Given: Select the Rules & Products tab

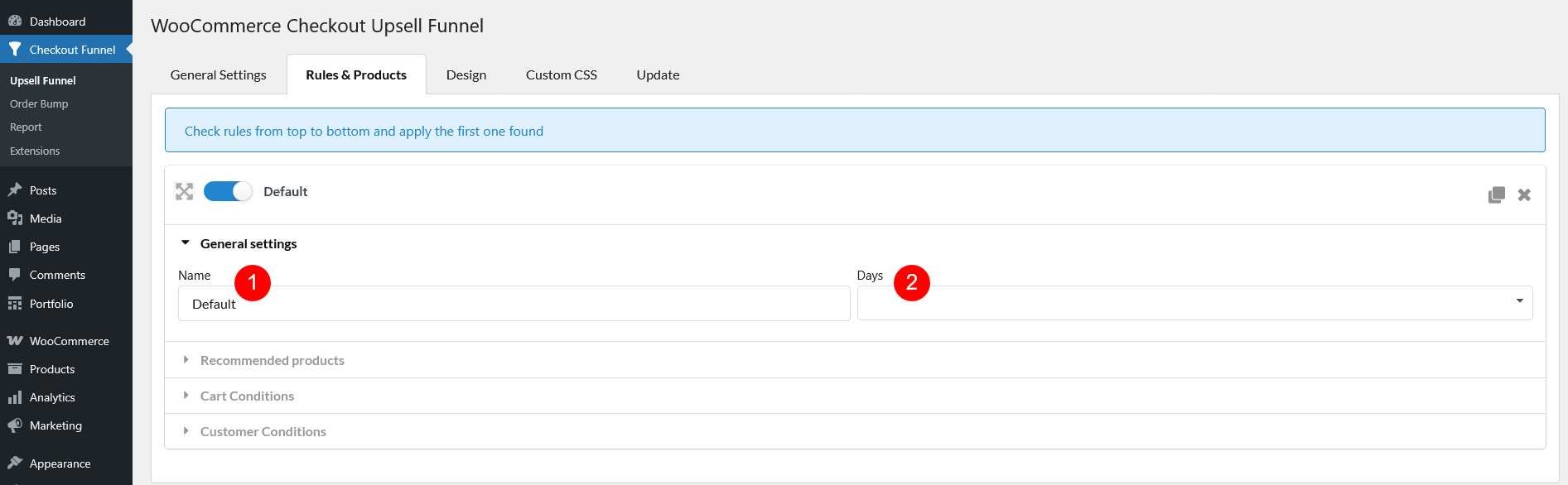Looking at the screenshot, I should coord(356,74).
